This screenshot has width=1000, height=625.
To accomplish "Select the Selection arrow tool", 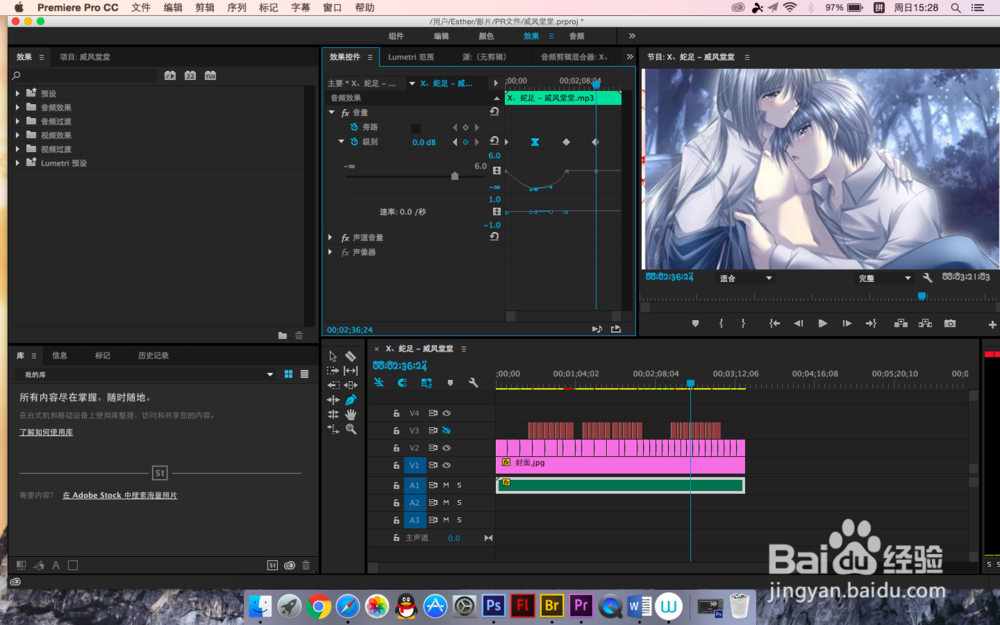I will pyautogui.click(x=333, y=356).
